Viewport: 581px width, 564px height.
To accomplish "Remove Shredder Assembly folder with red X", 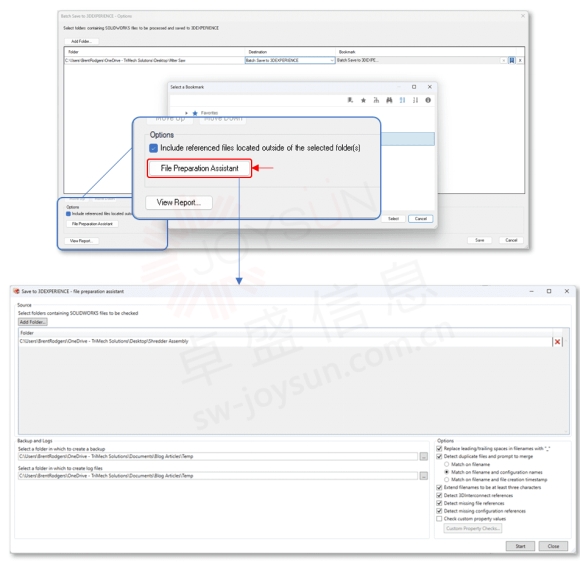I will coord(557,342).
